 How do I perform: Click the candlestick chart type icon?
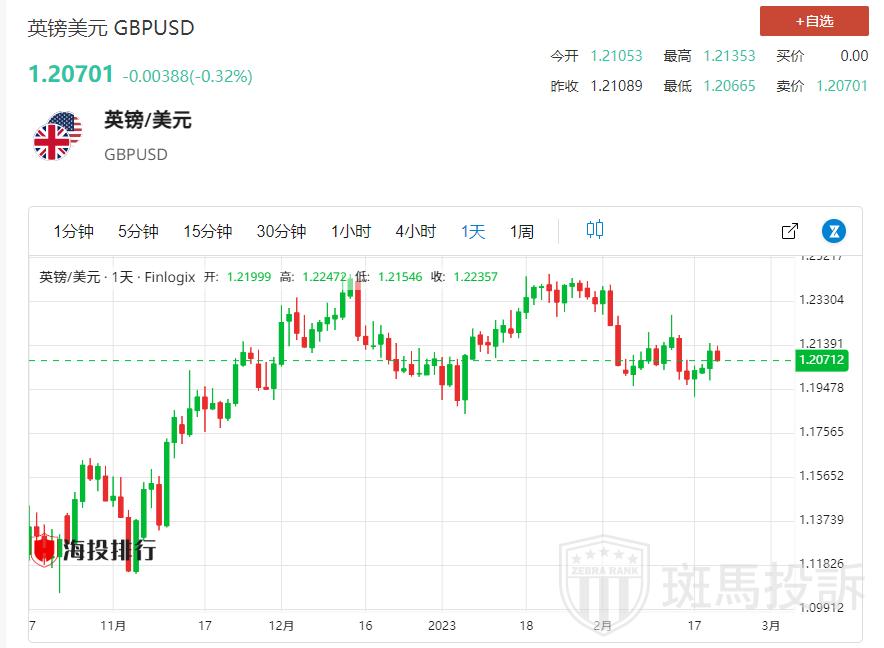point(595,230)
